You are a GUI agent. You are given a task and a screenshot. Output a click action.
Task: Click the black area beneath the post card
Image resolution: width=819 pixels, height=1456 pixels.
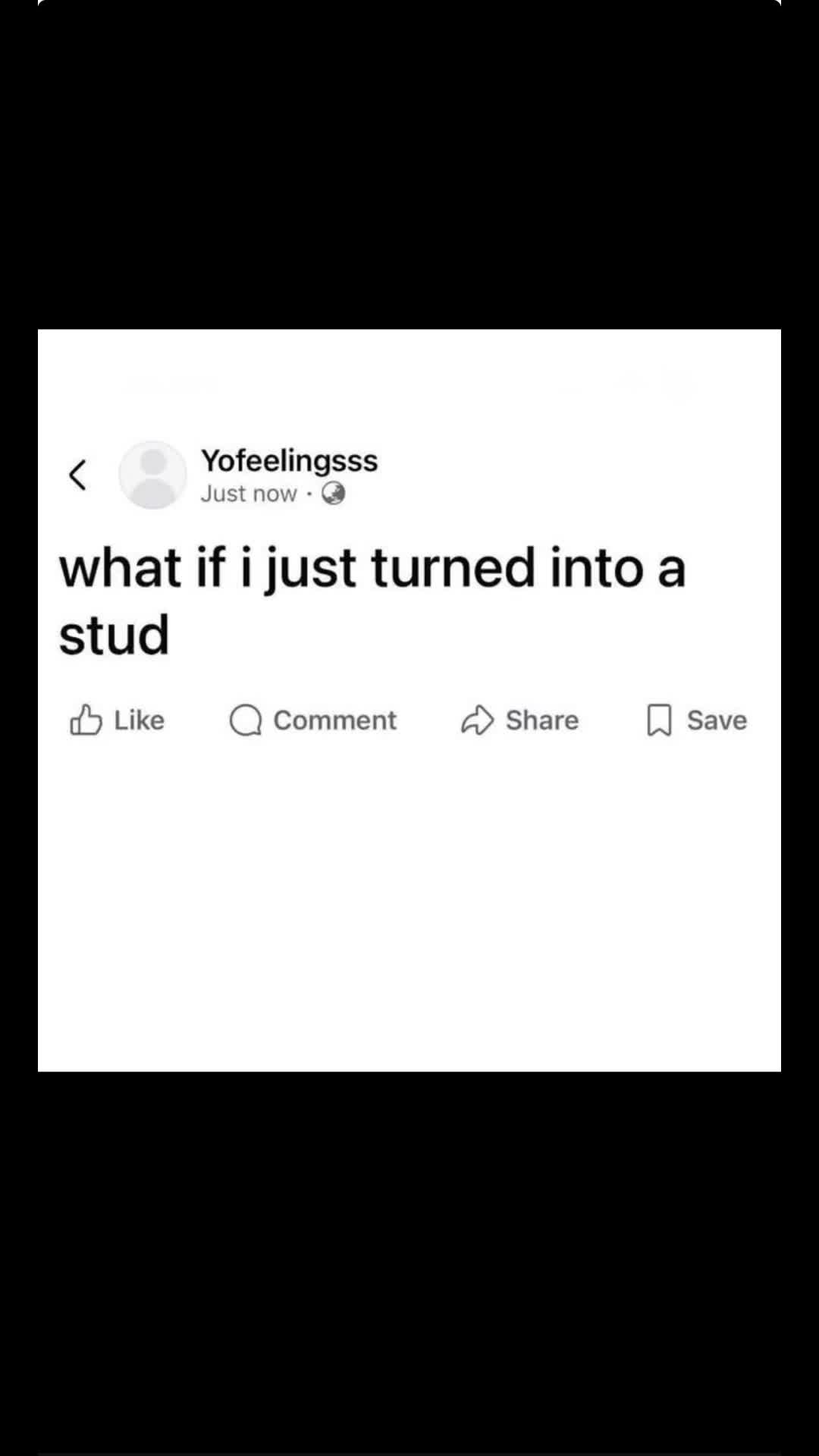409,1263
